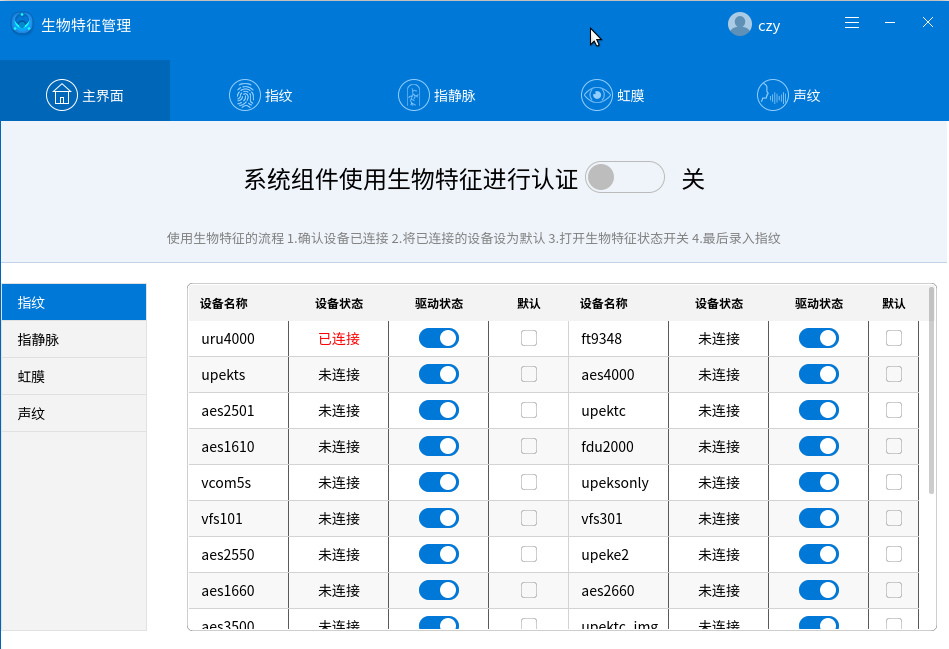Click the first 驱动状态 column header
This screenshot has width=949, height=649.
click(x=439, y=303)
